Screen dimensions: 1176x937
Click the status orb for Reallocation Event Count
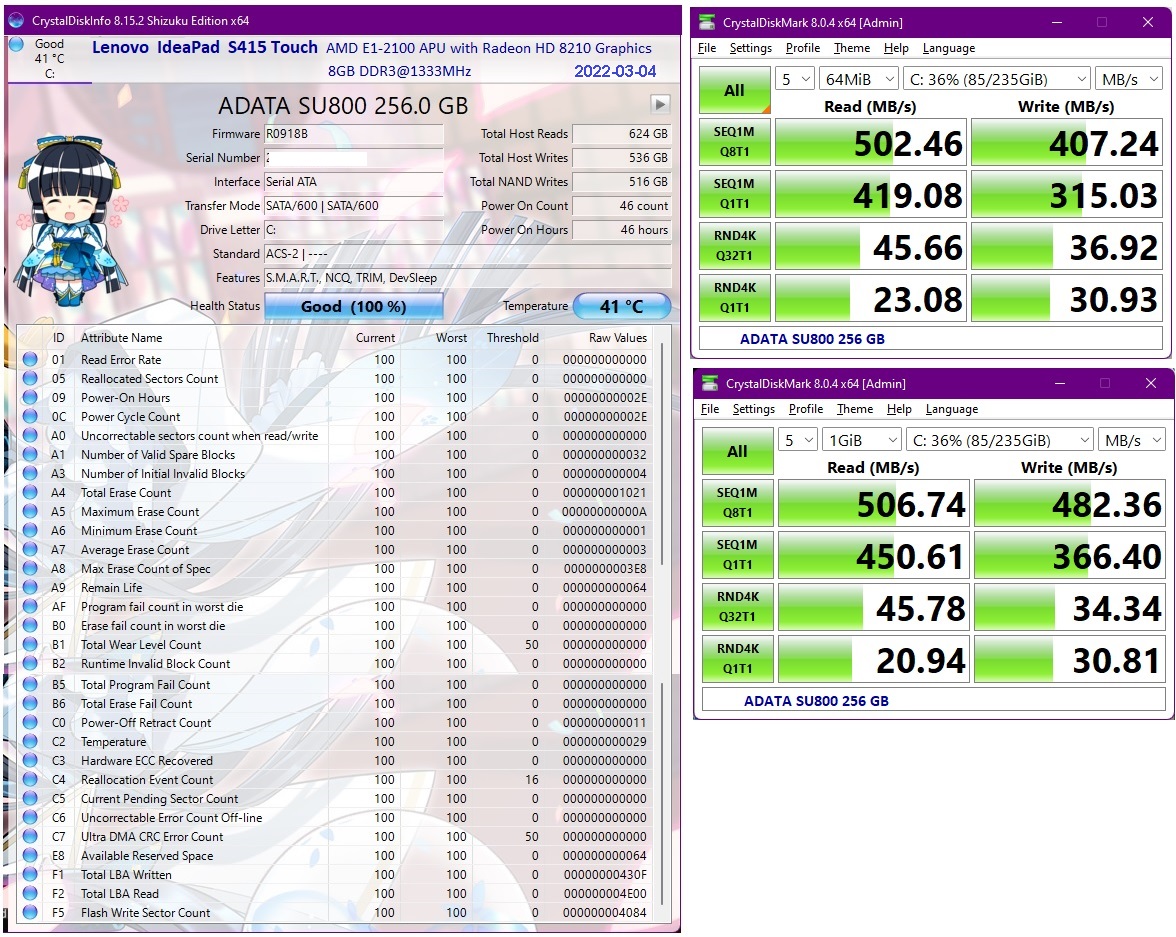click(30, 779)
